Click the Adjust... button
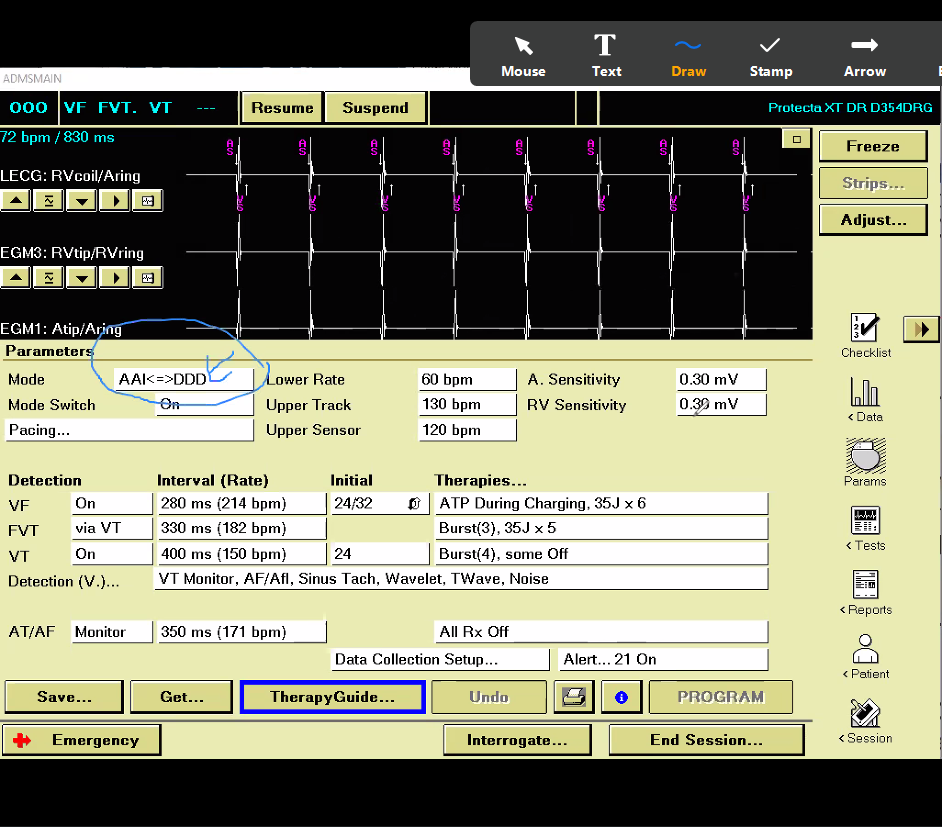Screen dimensions: 942x827 click(873, 220)
